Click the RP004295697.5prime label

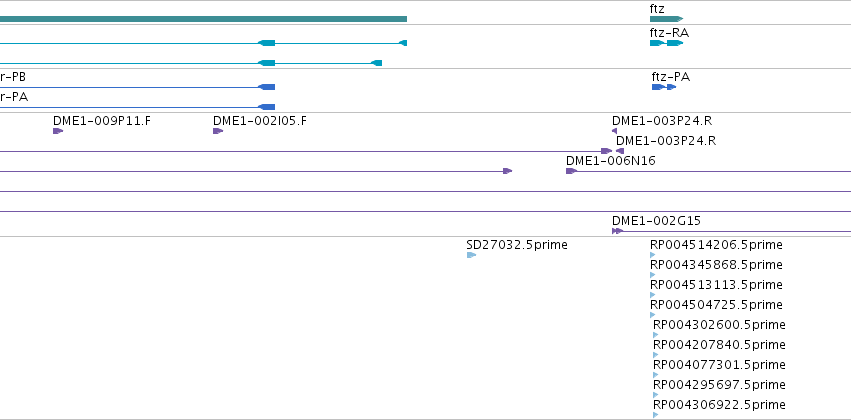(719, 385)
